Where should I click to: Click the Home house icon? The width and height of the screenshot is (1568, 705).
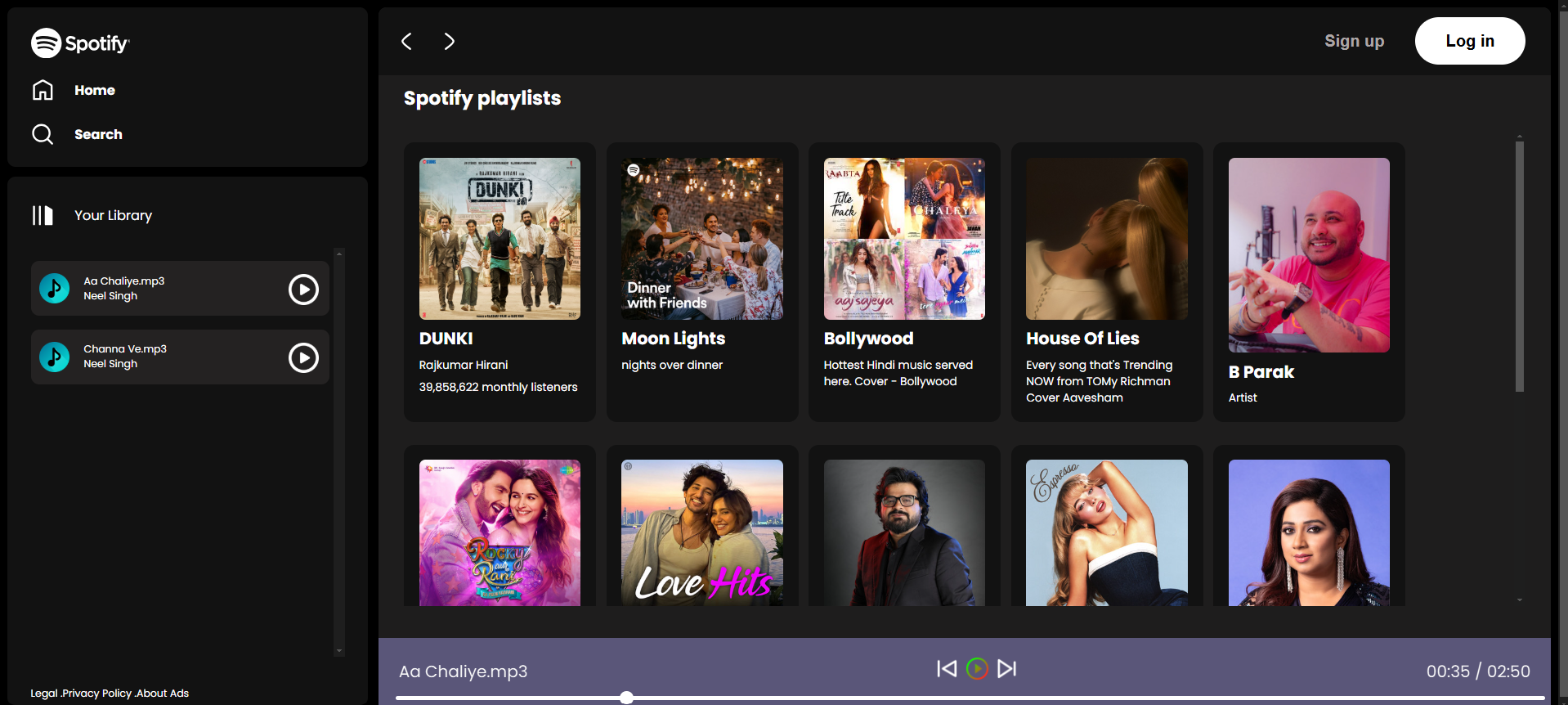[43, 90]
